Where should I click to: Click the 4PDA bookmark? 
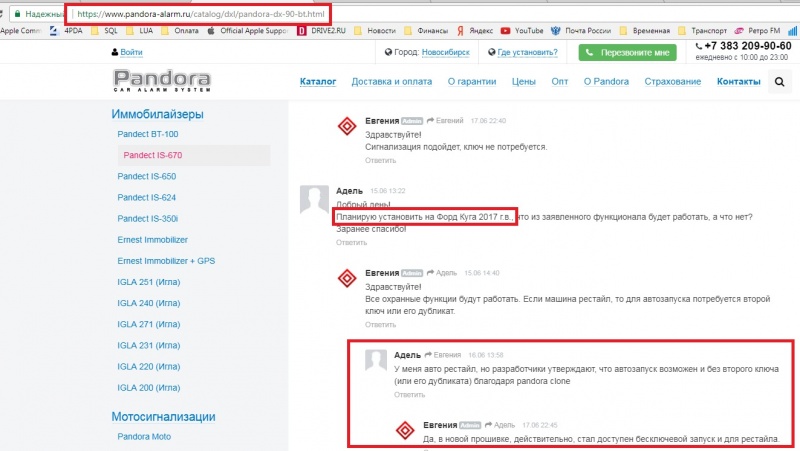66,31
